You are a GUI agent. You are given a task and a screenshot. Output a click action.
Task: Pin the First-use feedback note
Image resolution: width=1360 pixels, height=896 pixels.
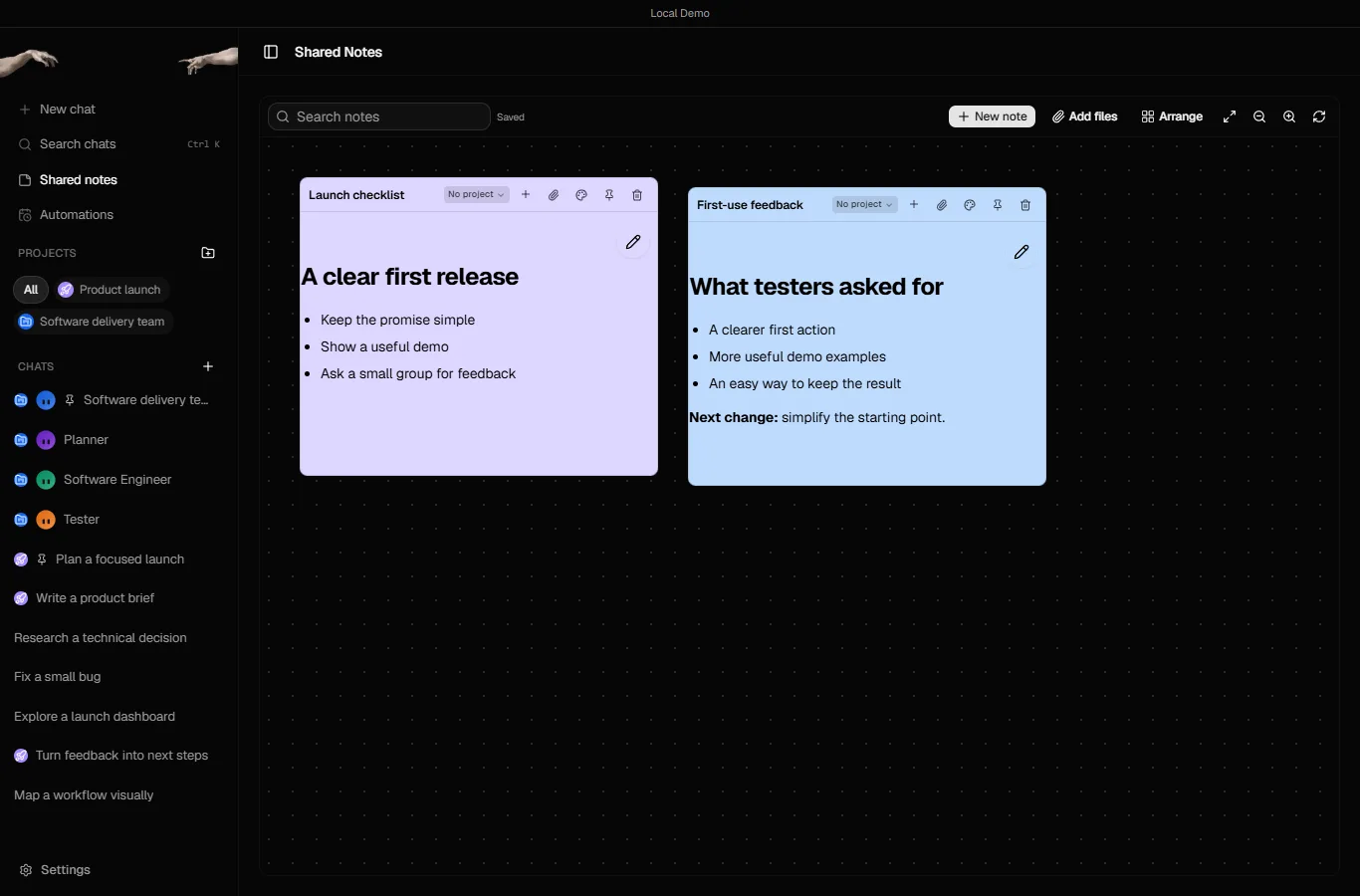(x=998, y=205)
